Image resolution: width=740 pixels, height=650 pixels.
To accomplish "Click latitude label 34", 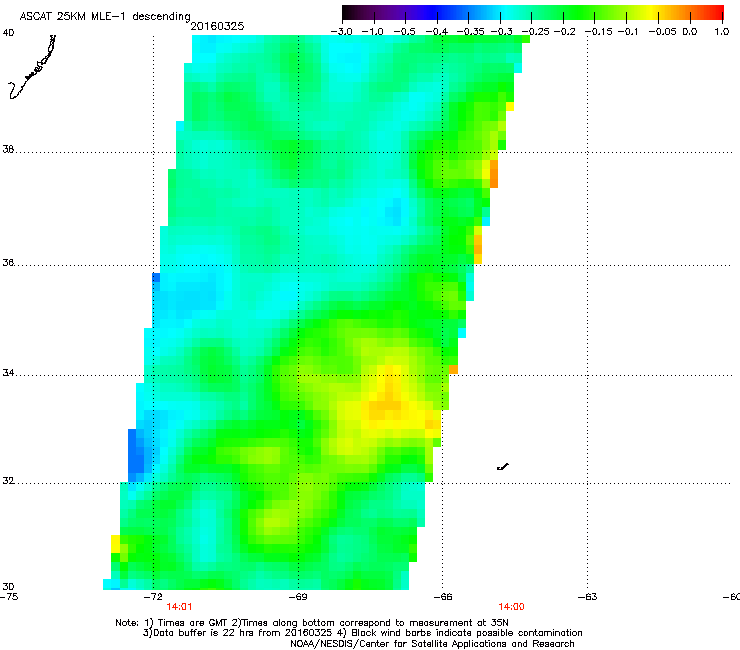I will point(8,373).
